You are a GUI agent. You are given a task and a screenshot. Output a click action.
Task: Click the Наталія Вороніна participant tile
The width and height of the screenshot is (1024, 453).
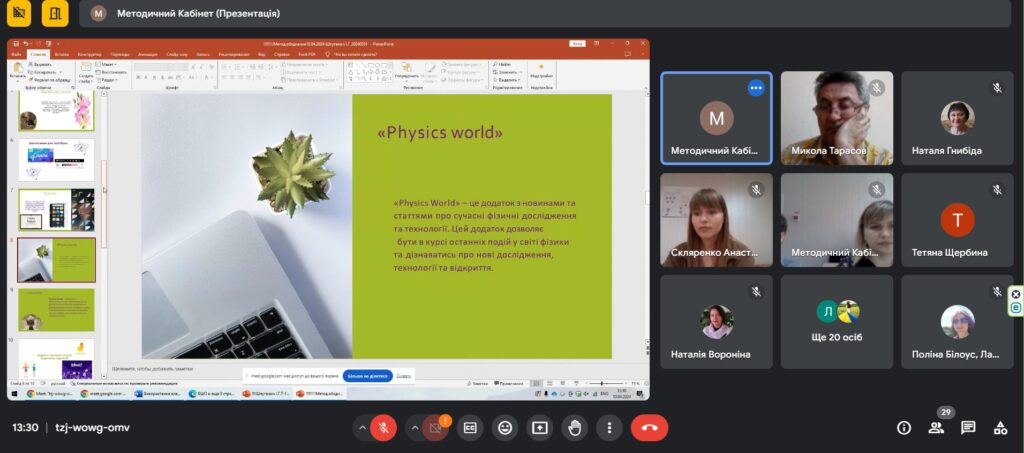[x=716, y=322]
